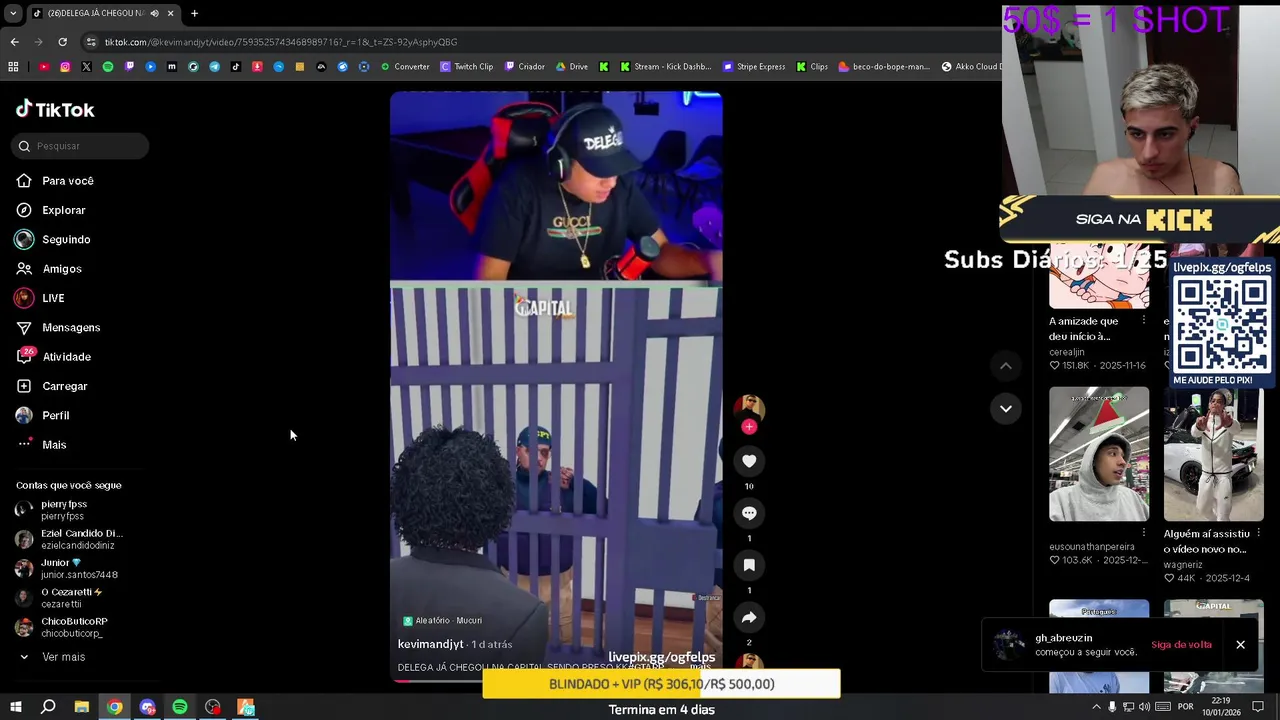Open the Stripe Express bookmark
The height and width of the screenshot is (720, 1280).
[754, 67]
